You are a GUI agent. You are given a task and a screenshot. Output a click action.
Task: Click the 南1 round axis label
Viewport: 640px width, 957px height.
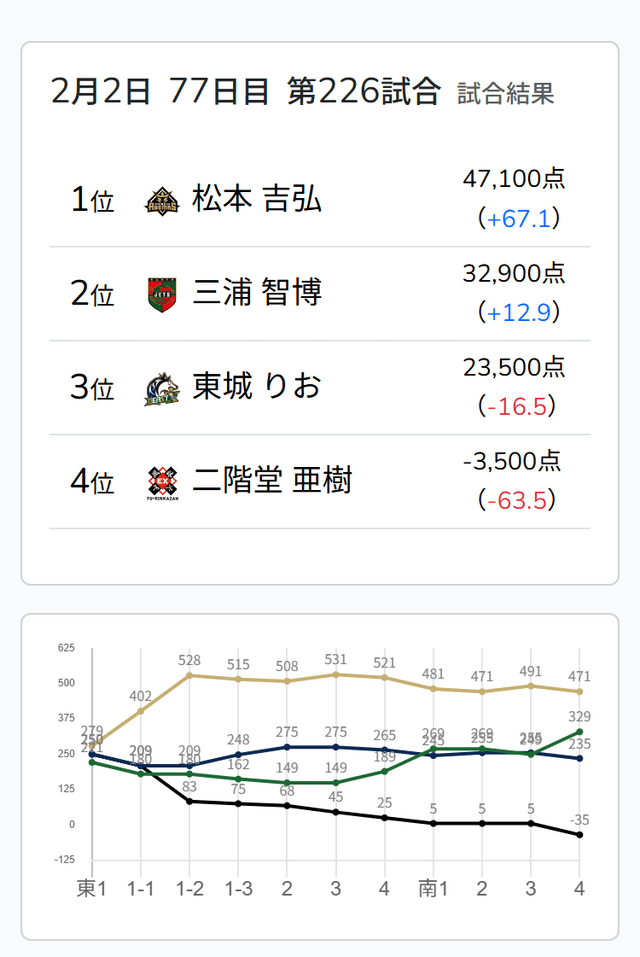coord(432,888)
